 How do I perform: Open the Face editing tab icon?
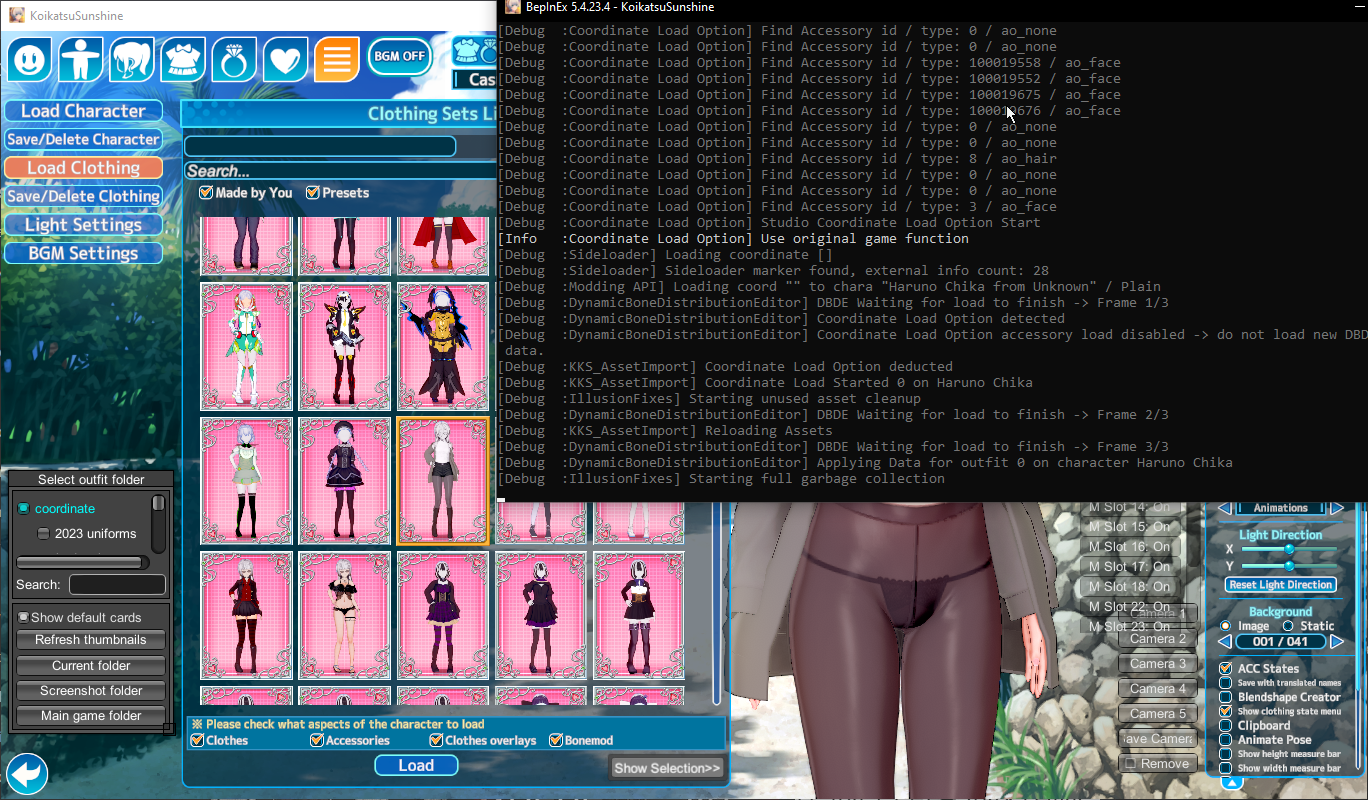pyautogui.click(x=30, y=60)
